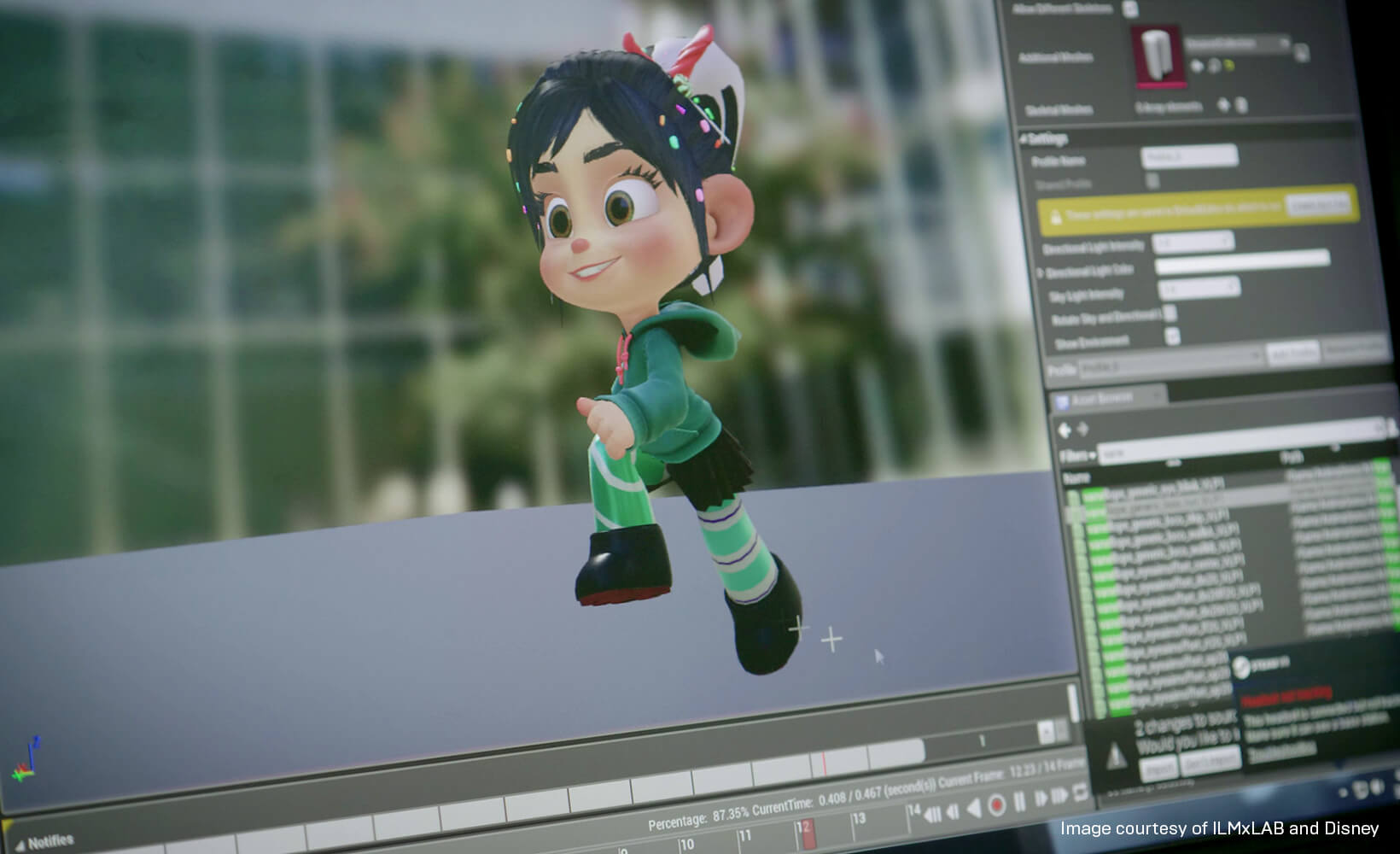The width and height of the screenshot is (1400, 854).
Task: Empty the Skeletal Meshes array
Action: click(x=1242, y=105)
